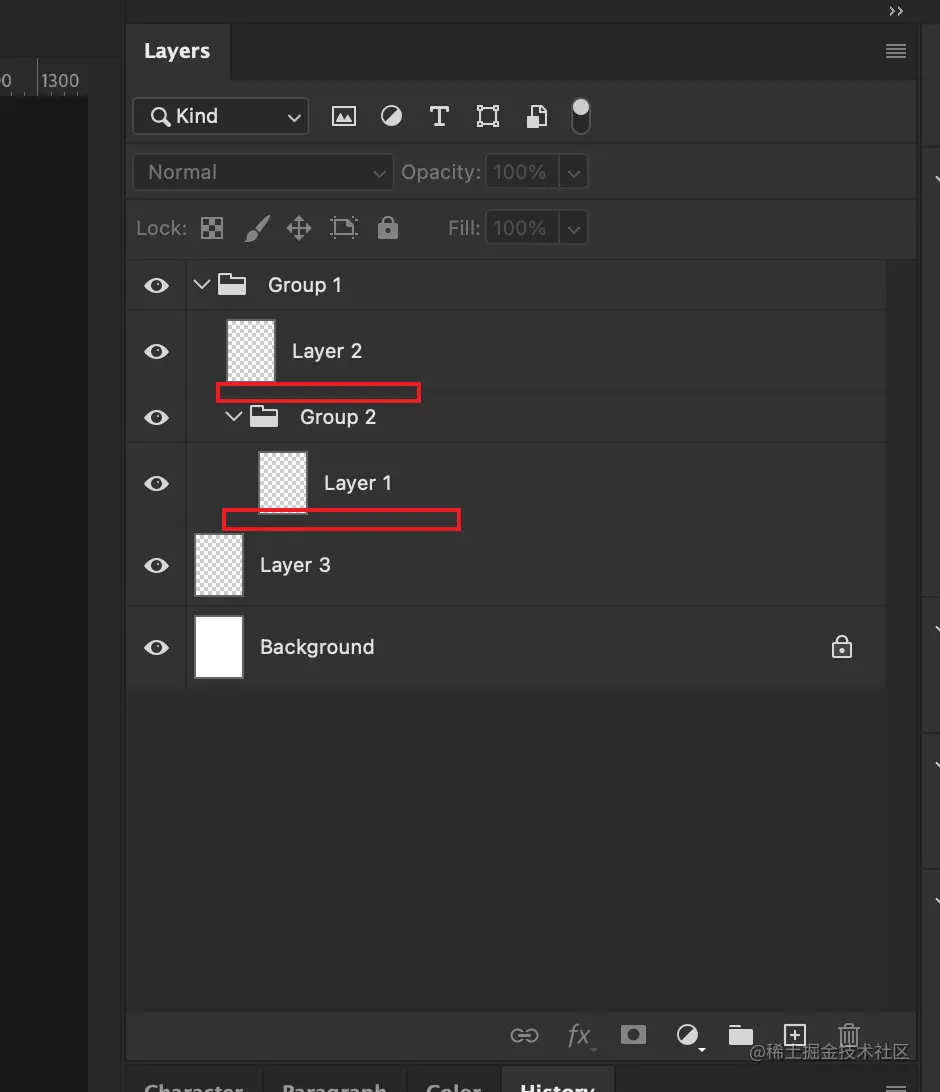Select Layer 3 thumbnail
Screen dimensions: 940x1092
(x=219, y=565)
